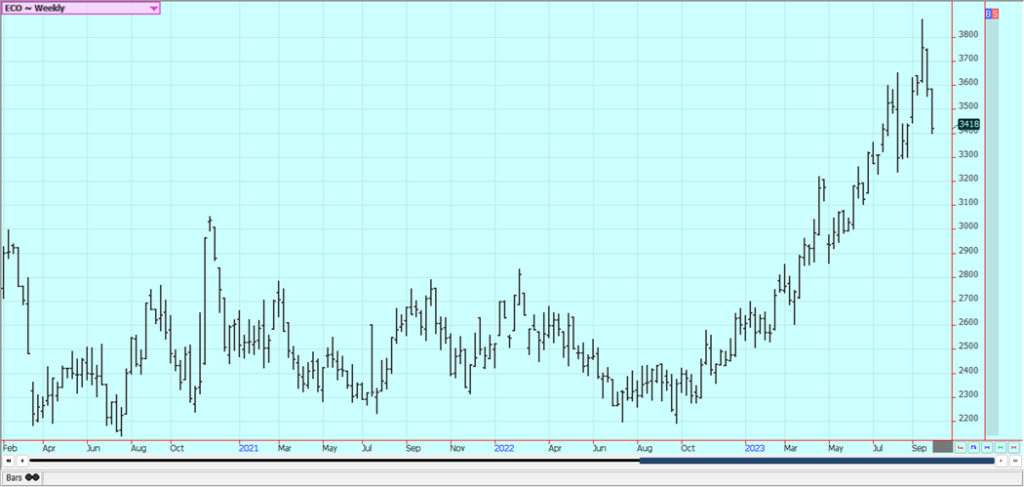Screen dimensions: 1024x487
Task: Click the 2600 price axis label
Action: point(968,322)
